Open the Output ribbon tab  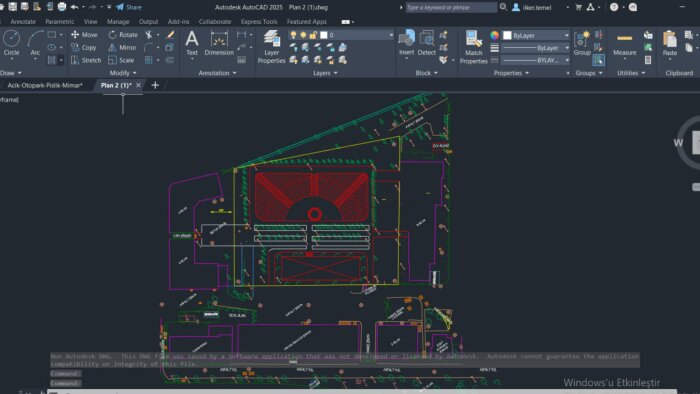coord(148,21)
